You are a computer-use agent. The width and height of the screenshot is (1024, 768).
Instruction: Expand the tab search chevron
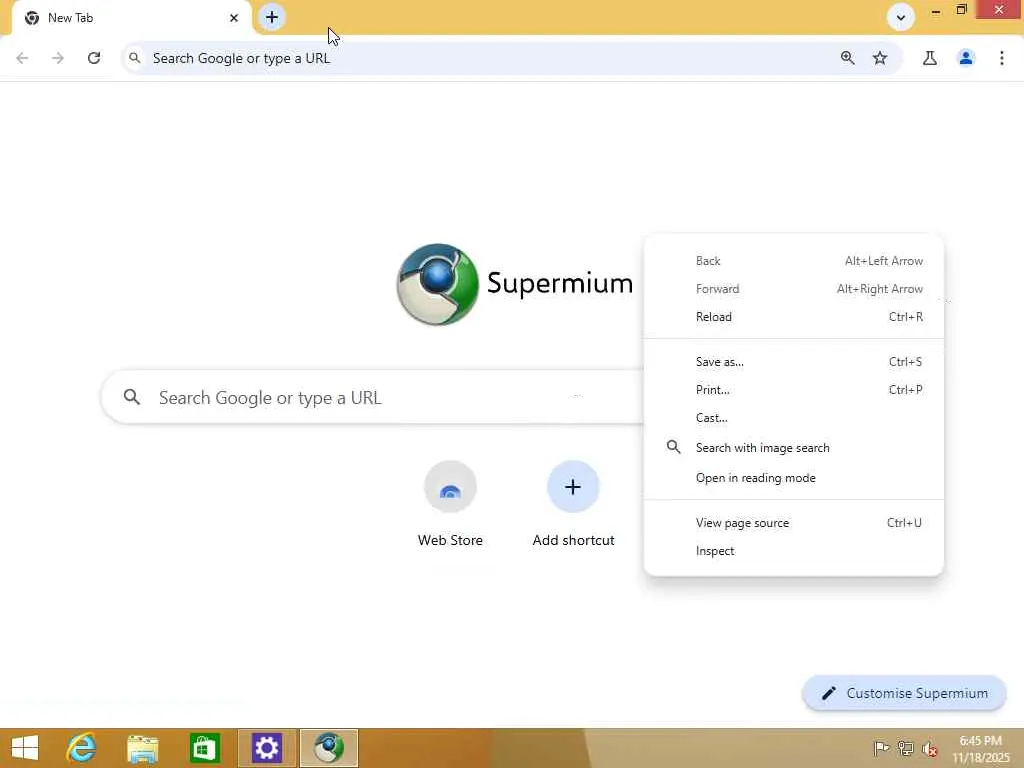(901, 18)
